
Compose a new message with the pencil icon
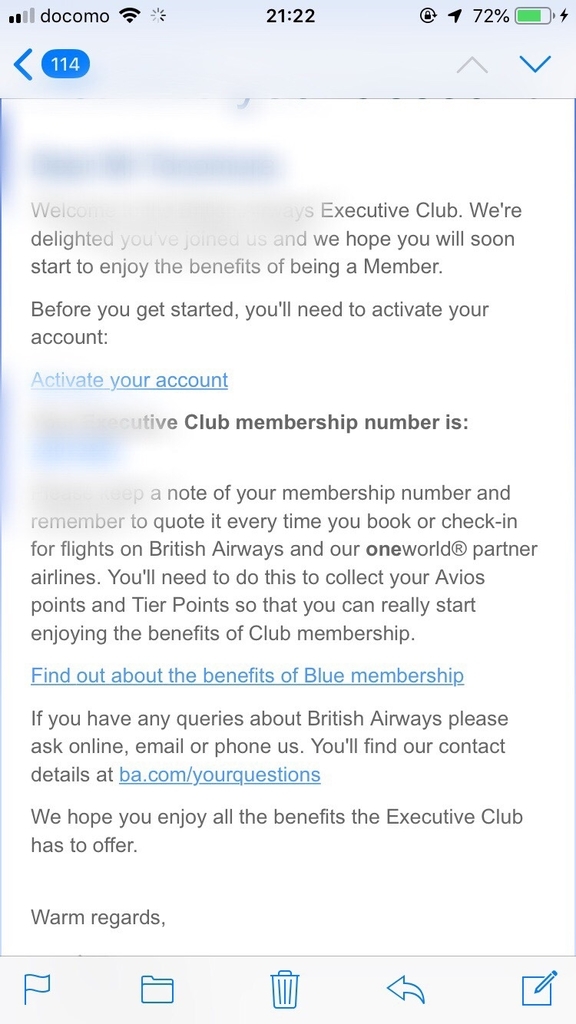click(540, 988)
